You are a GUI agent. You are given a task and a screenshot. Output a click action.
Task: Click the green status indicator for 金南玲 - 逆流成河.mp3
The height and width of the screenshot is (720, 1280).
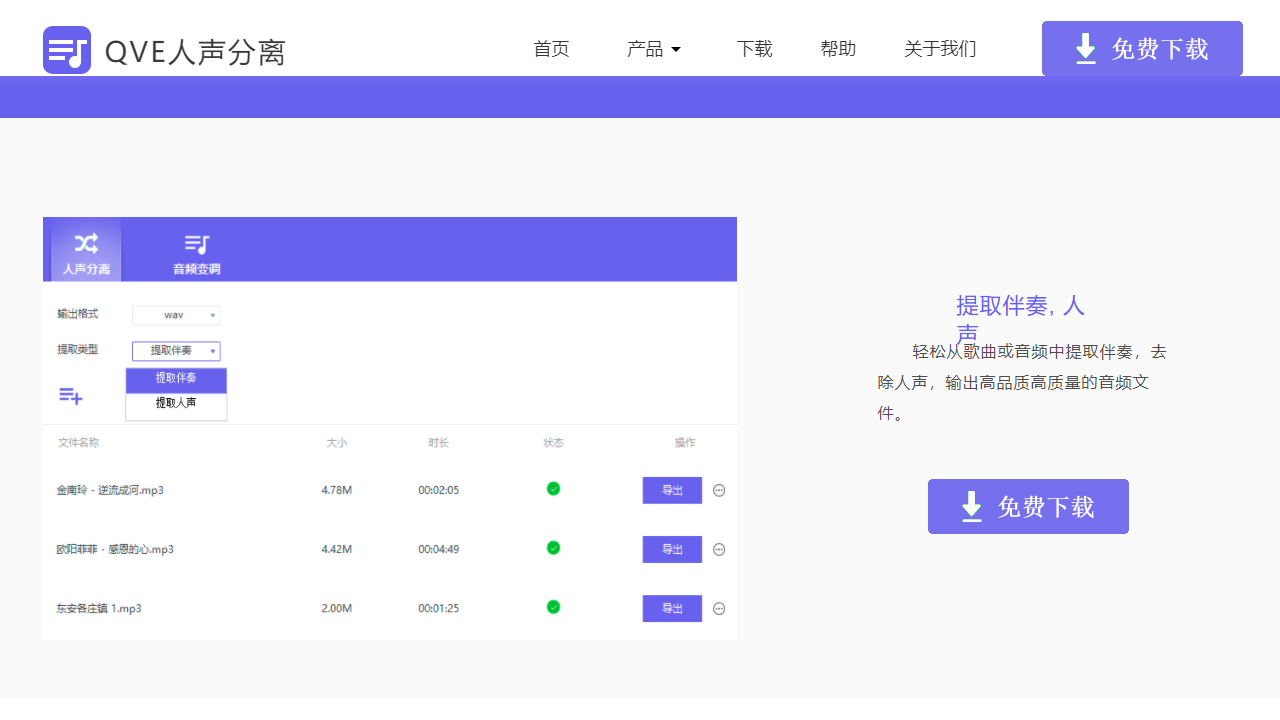pos(553,489)
